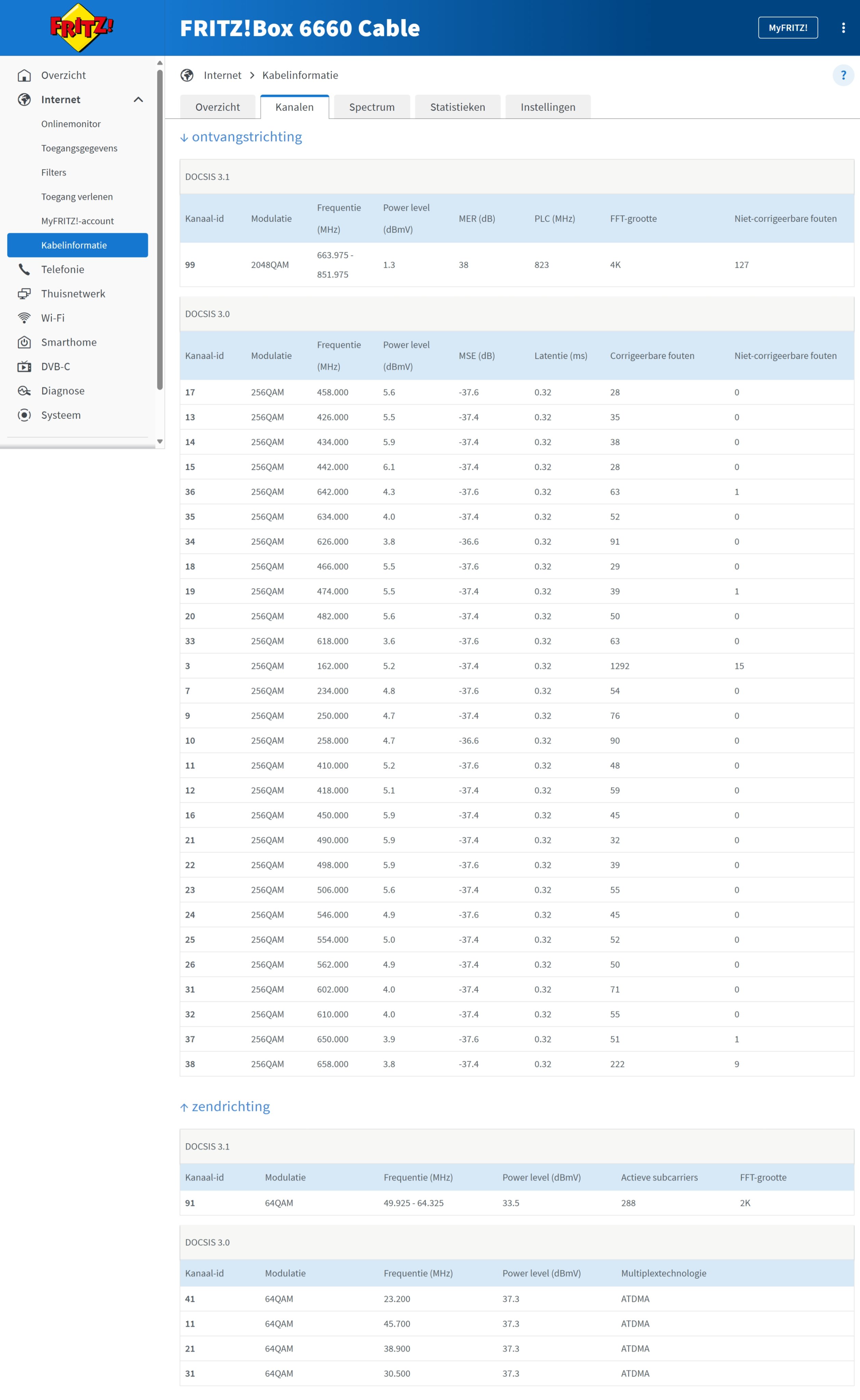Open the Instellingen tab
The height and width of the screenshot is (1400, 860).
[x=547, y=107]
